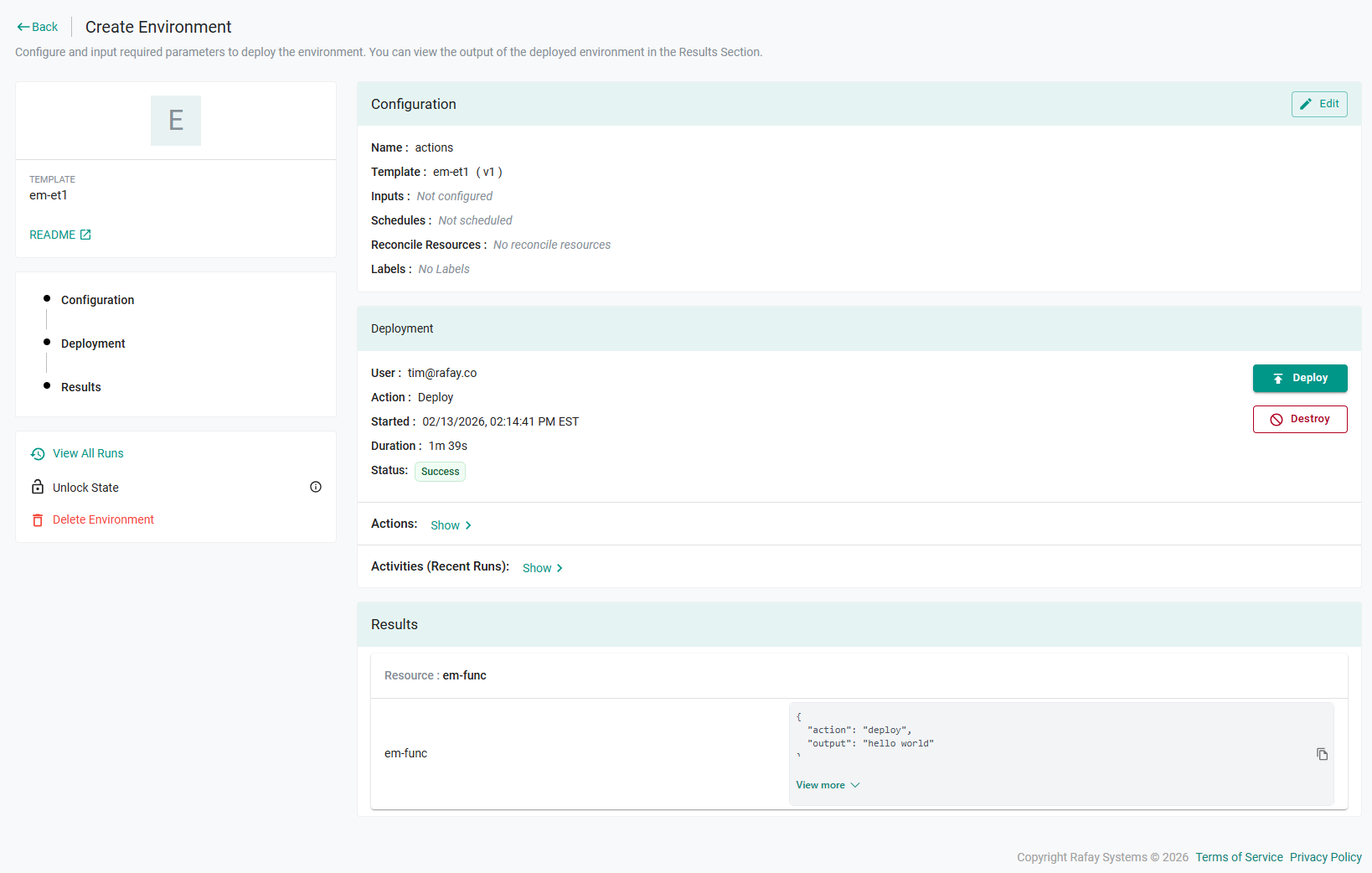The width and height of the screenshot is (1372, 873).
Task: Jump to Configuration step in sidebar
Action: point(97,300)
